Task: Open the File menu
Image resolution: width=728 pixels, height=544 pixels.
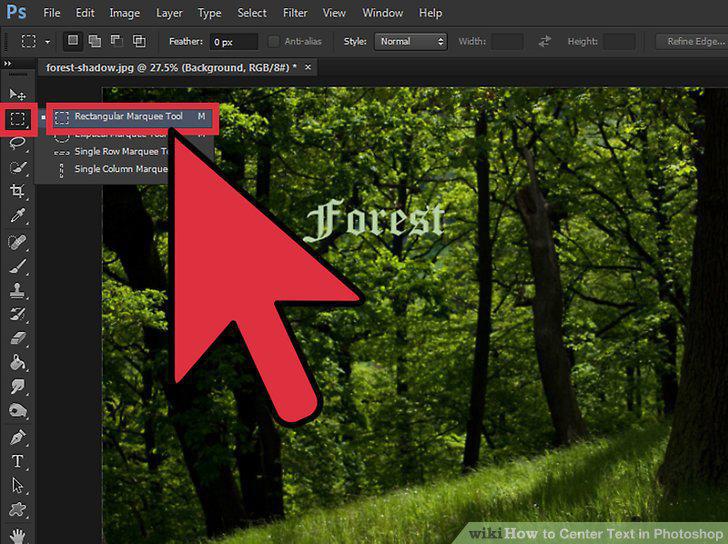Action: point(52,13)
